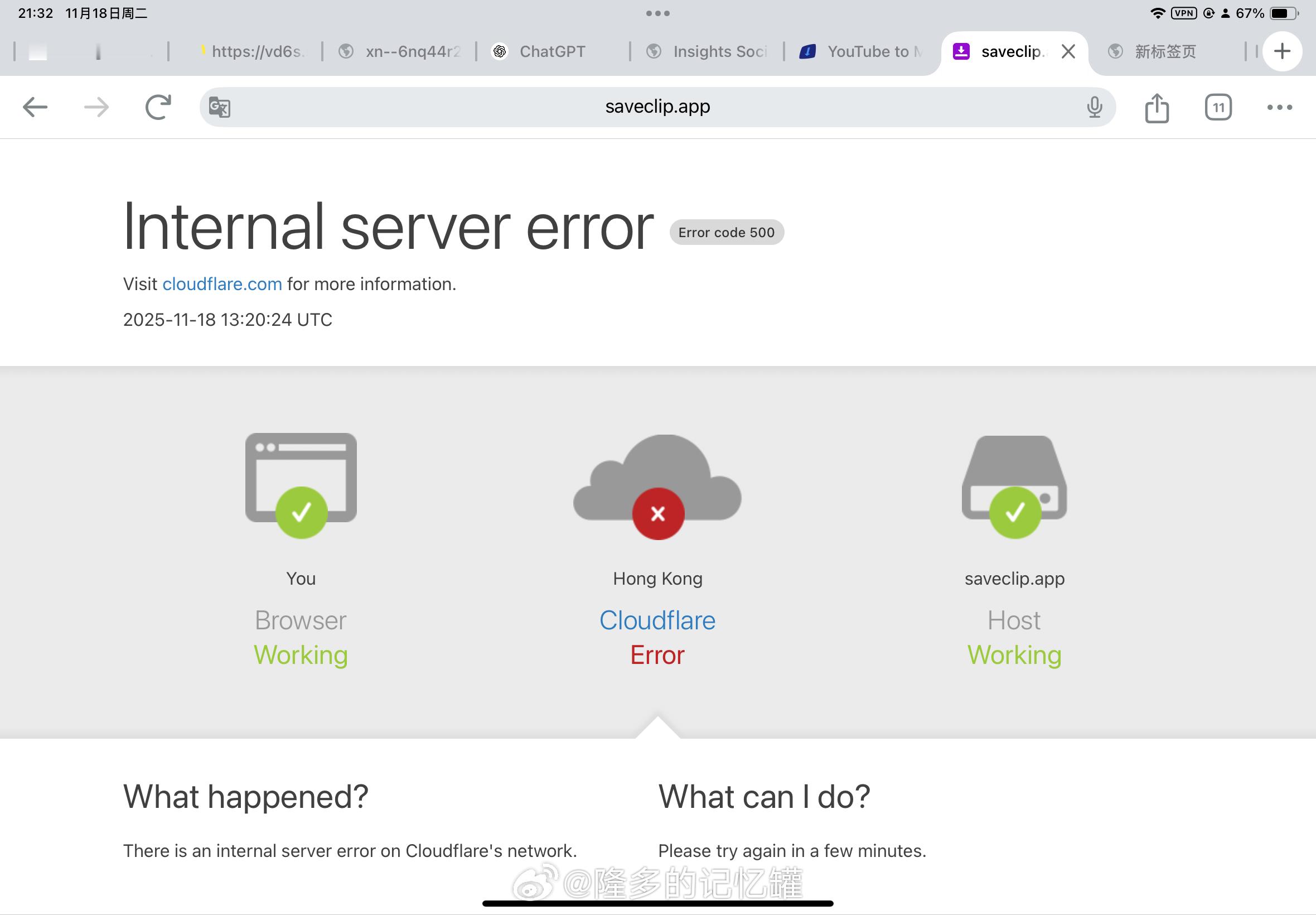Tap the three dots multitasking control at top
The width and height of the screenshot is (1316, 915).
[657, 13]
